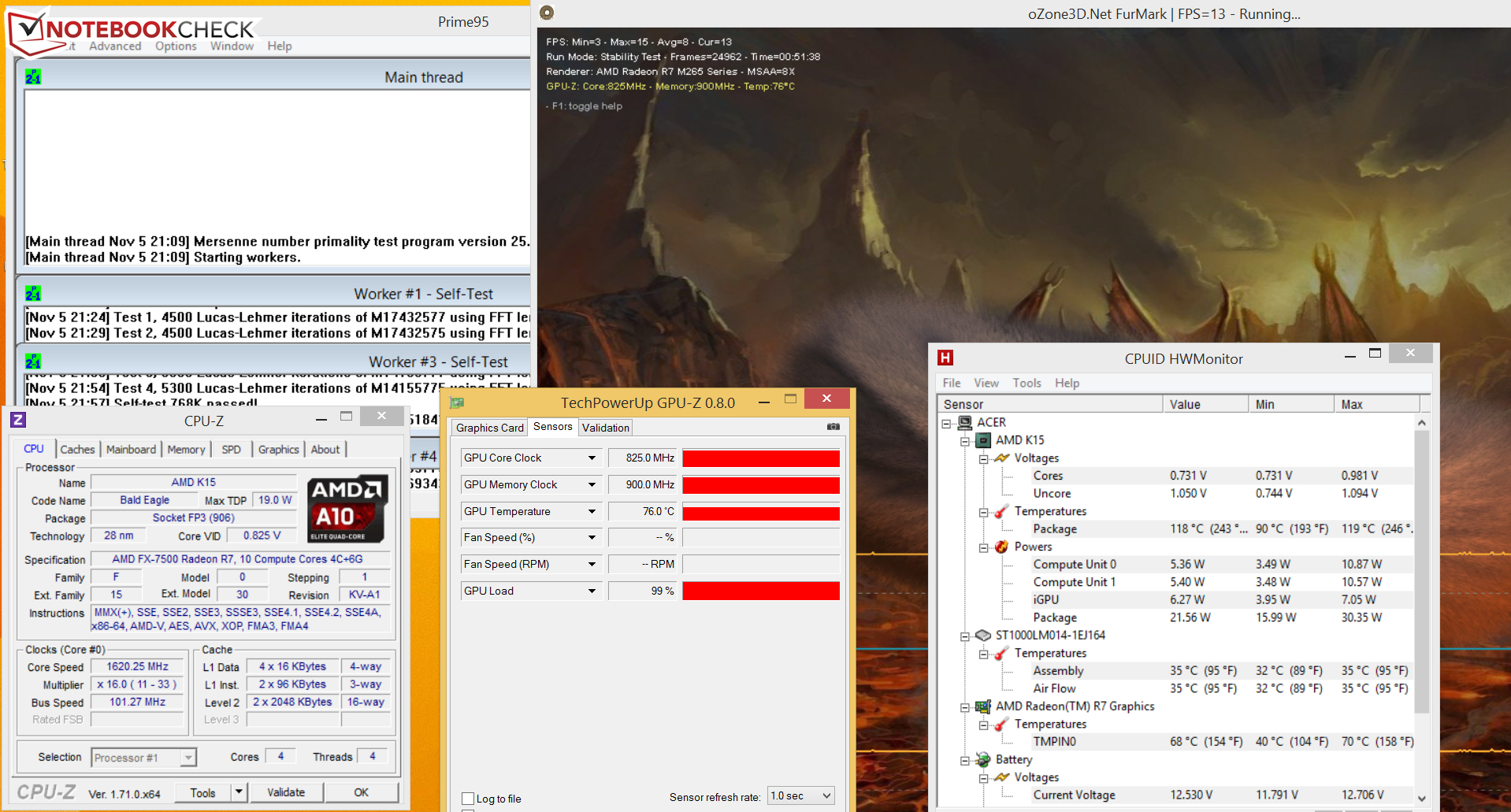Click the AMD A10 logo in CPU-Z

click(347, 508)
